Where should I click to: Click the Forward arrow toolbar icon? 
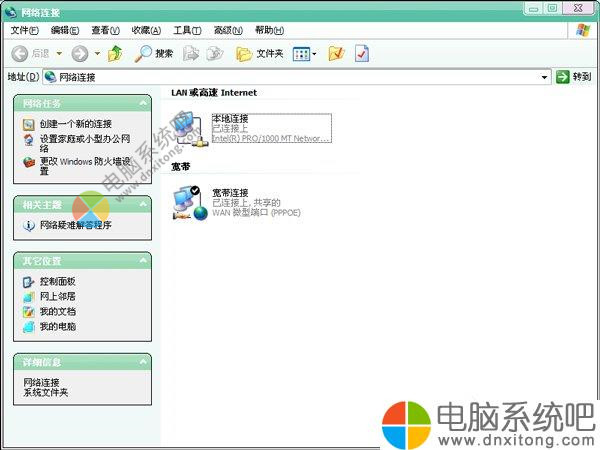80,54
